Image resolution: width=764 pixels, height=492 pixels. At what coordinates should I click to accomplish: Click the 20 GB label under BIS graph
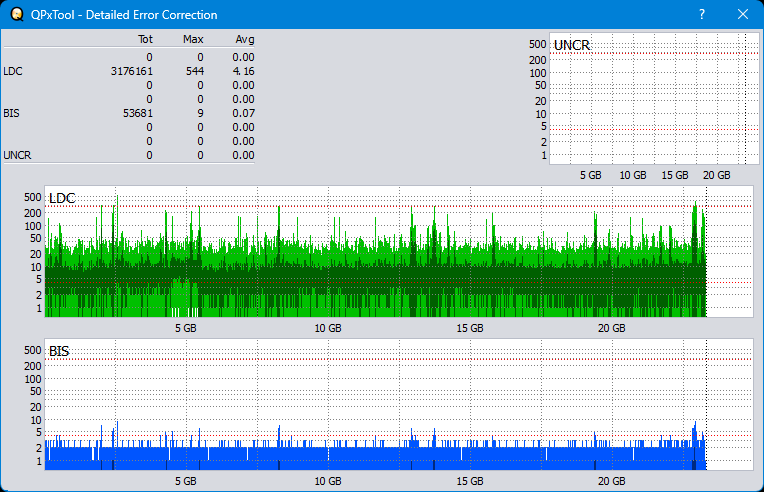(611, 481)
